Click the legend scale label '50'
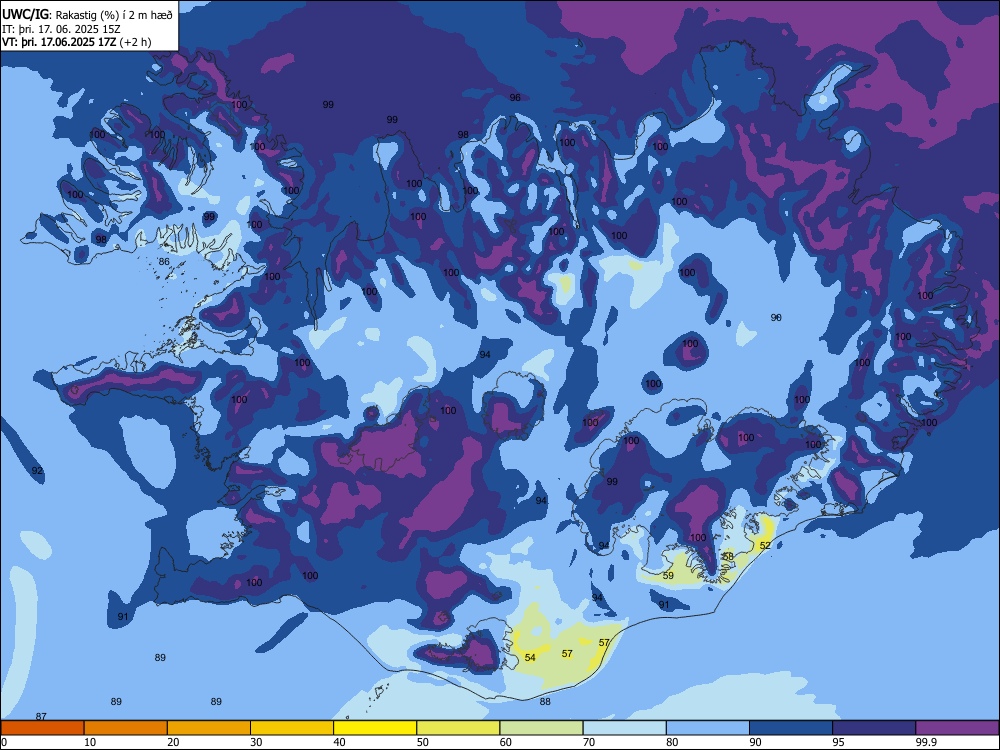The height and width of the screenshot is (750, 1000). [422, 742]
